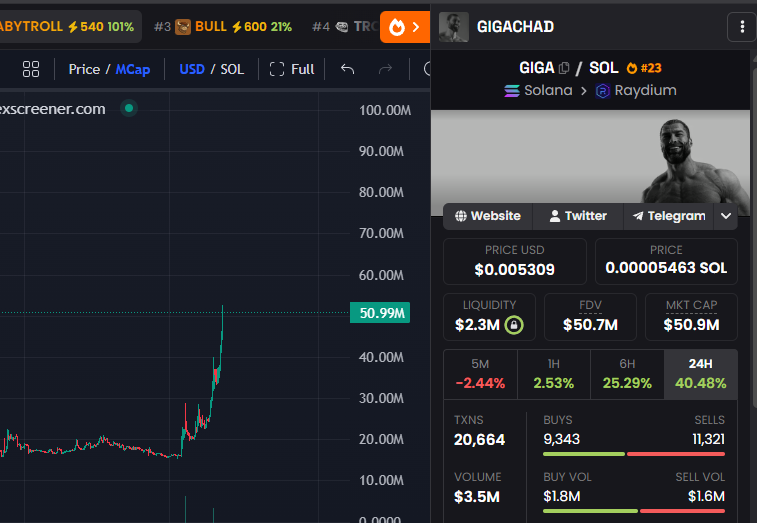Click the GIGACHAD avatar thumbnail
Viewport: 757px width, 523px height.
tap(453, 27)
